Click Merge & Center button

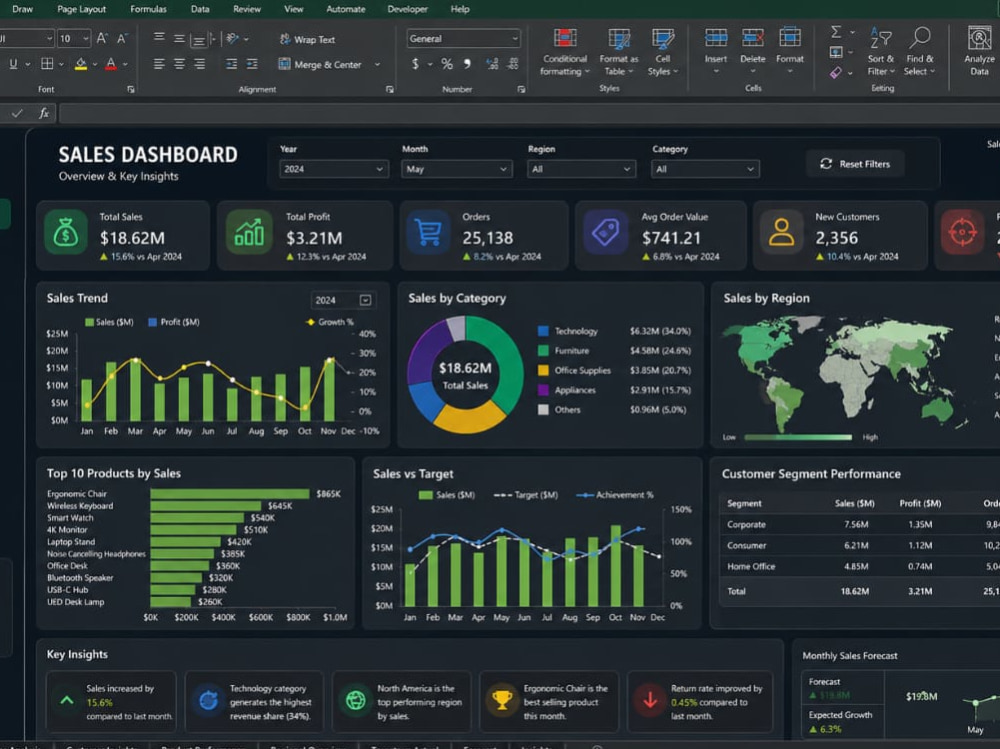(320, 64)
